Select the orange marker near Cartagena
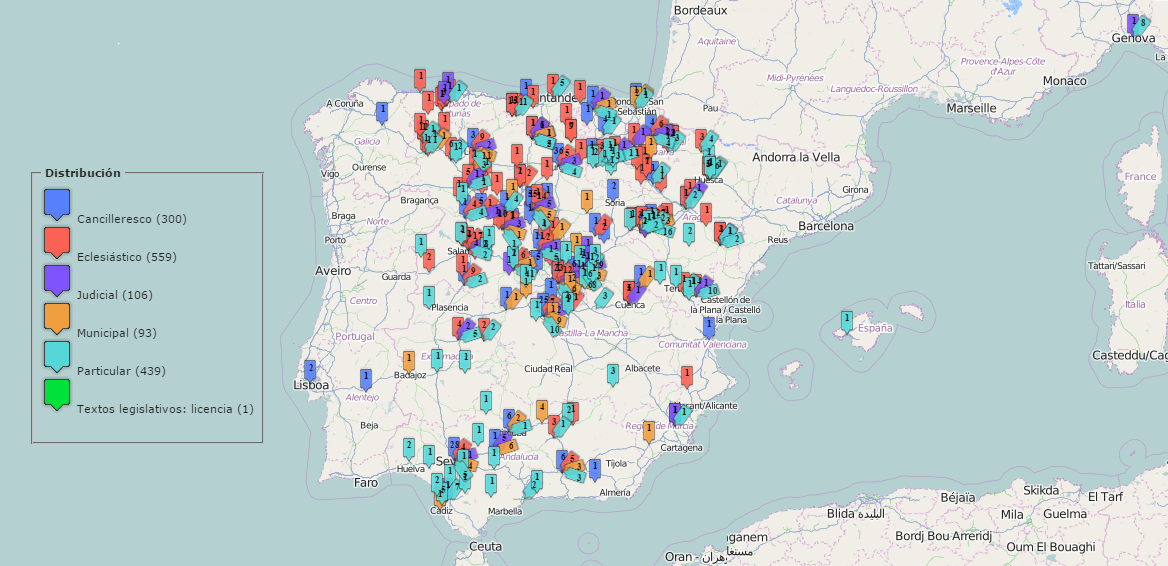The width and height of the screenshot is (1168, 566). coord(649,431)
